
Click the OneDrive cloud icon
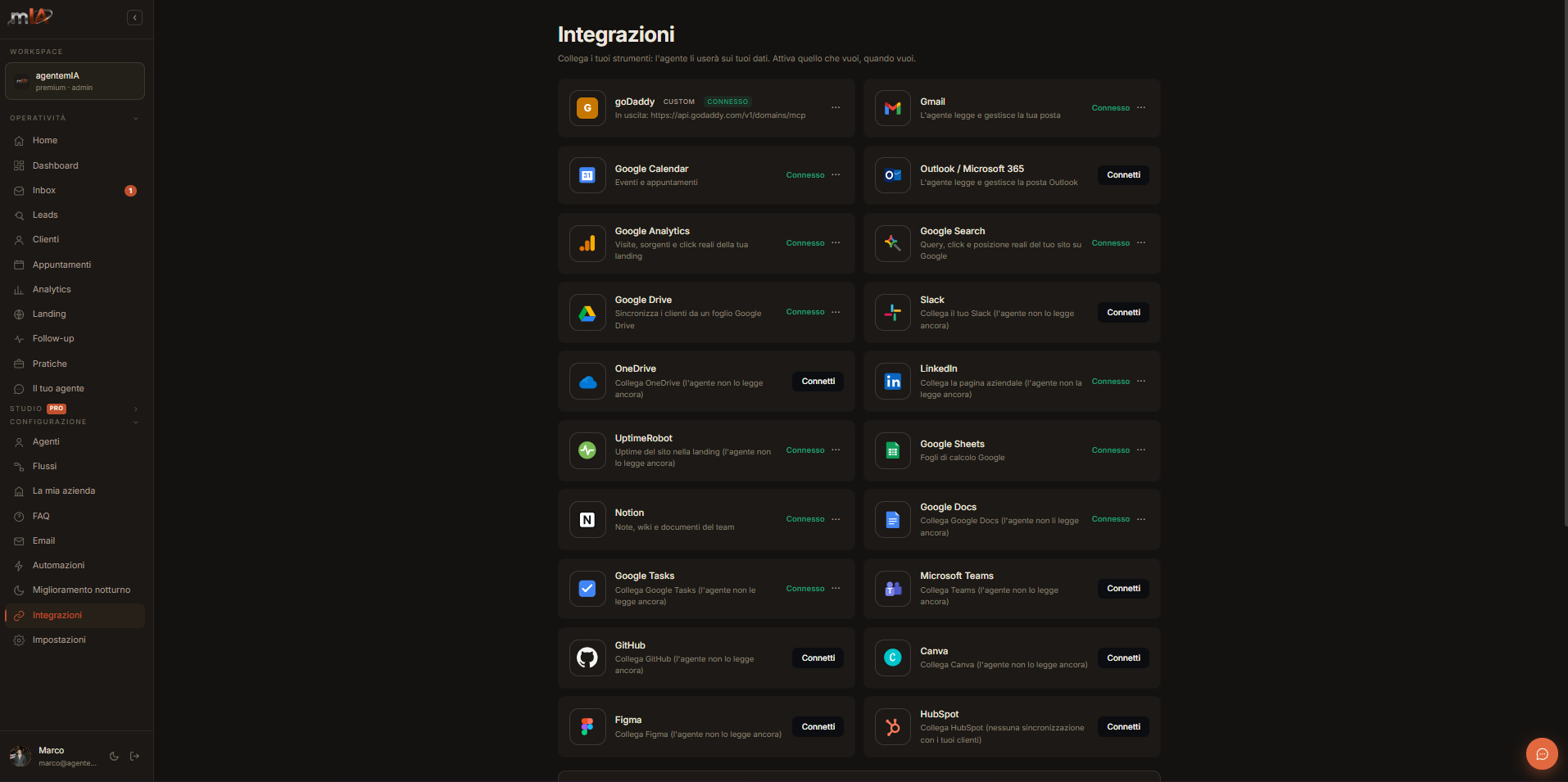coord(587,382)
